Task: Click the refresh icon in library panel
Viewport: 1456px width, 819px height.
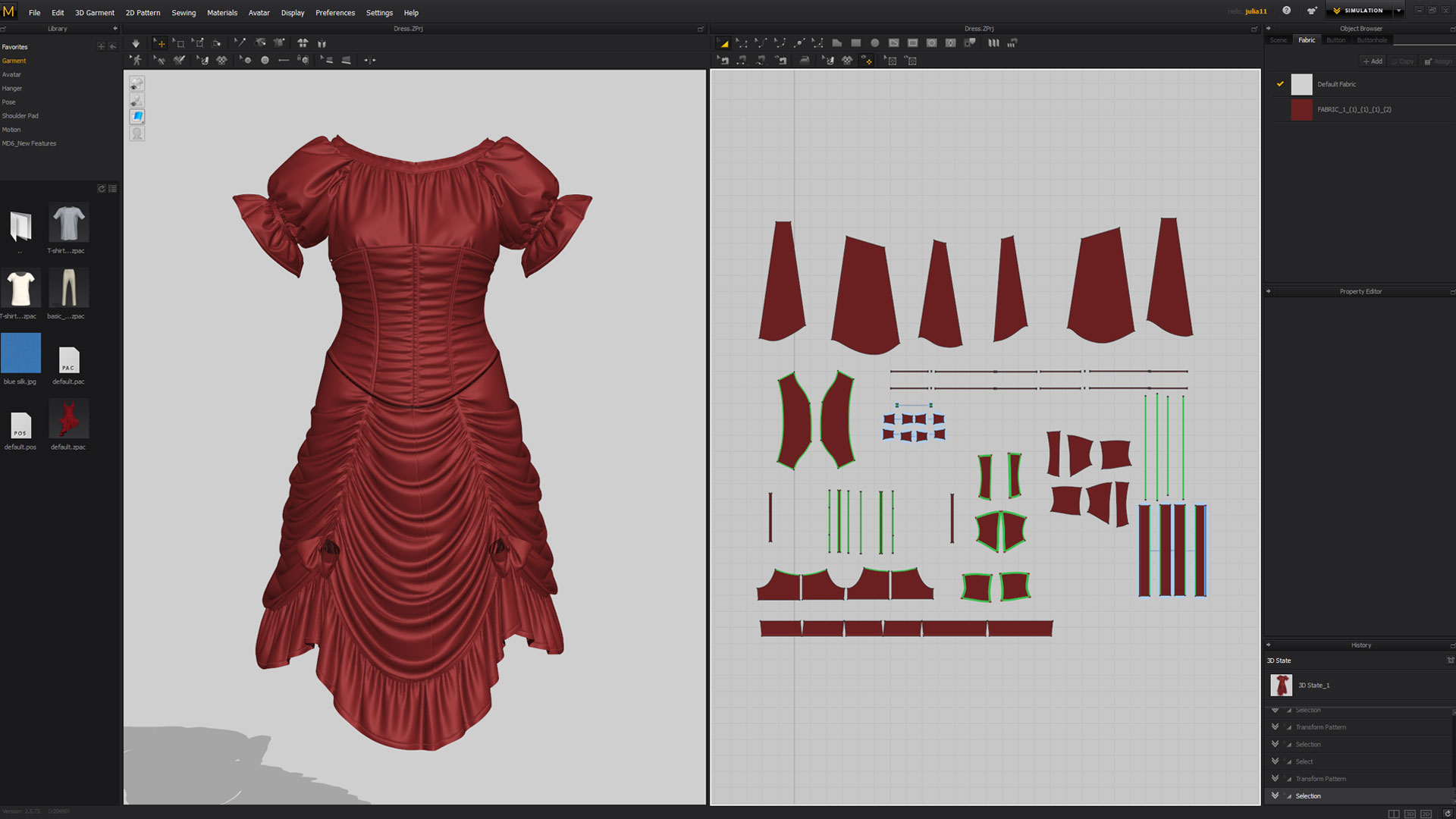Action: click(102, 189)
